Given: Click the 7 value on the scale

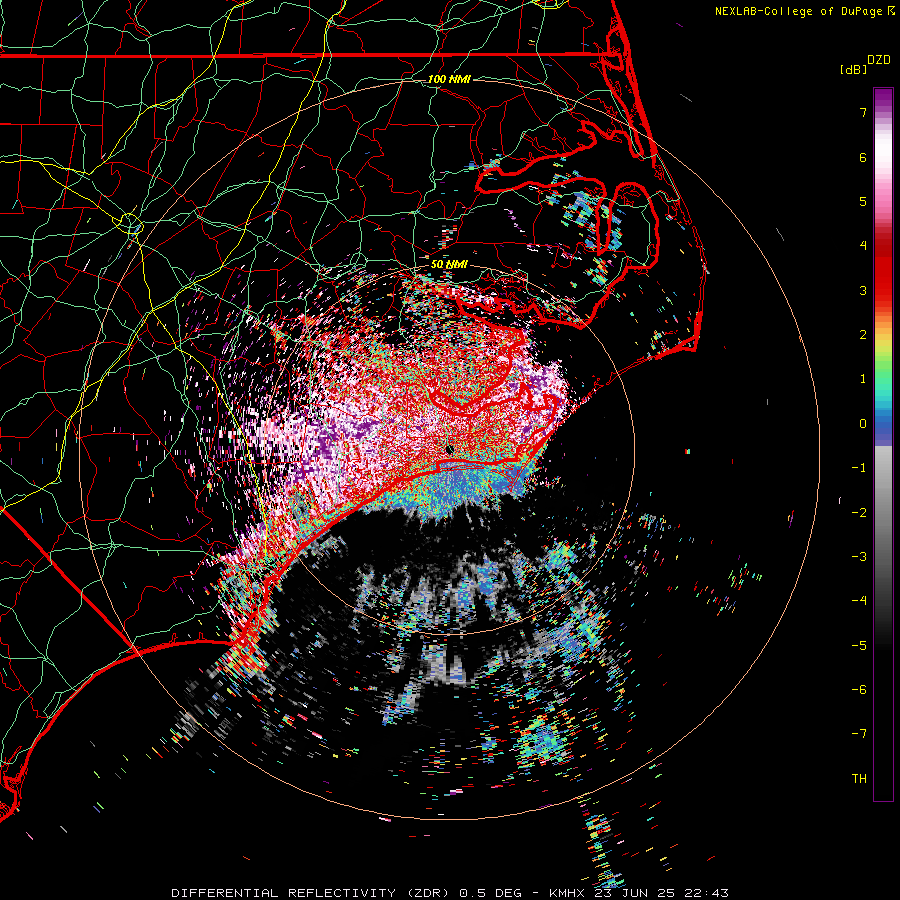Looking at the screenshot, I should pos(863,112).
